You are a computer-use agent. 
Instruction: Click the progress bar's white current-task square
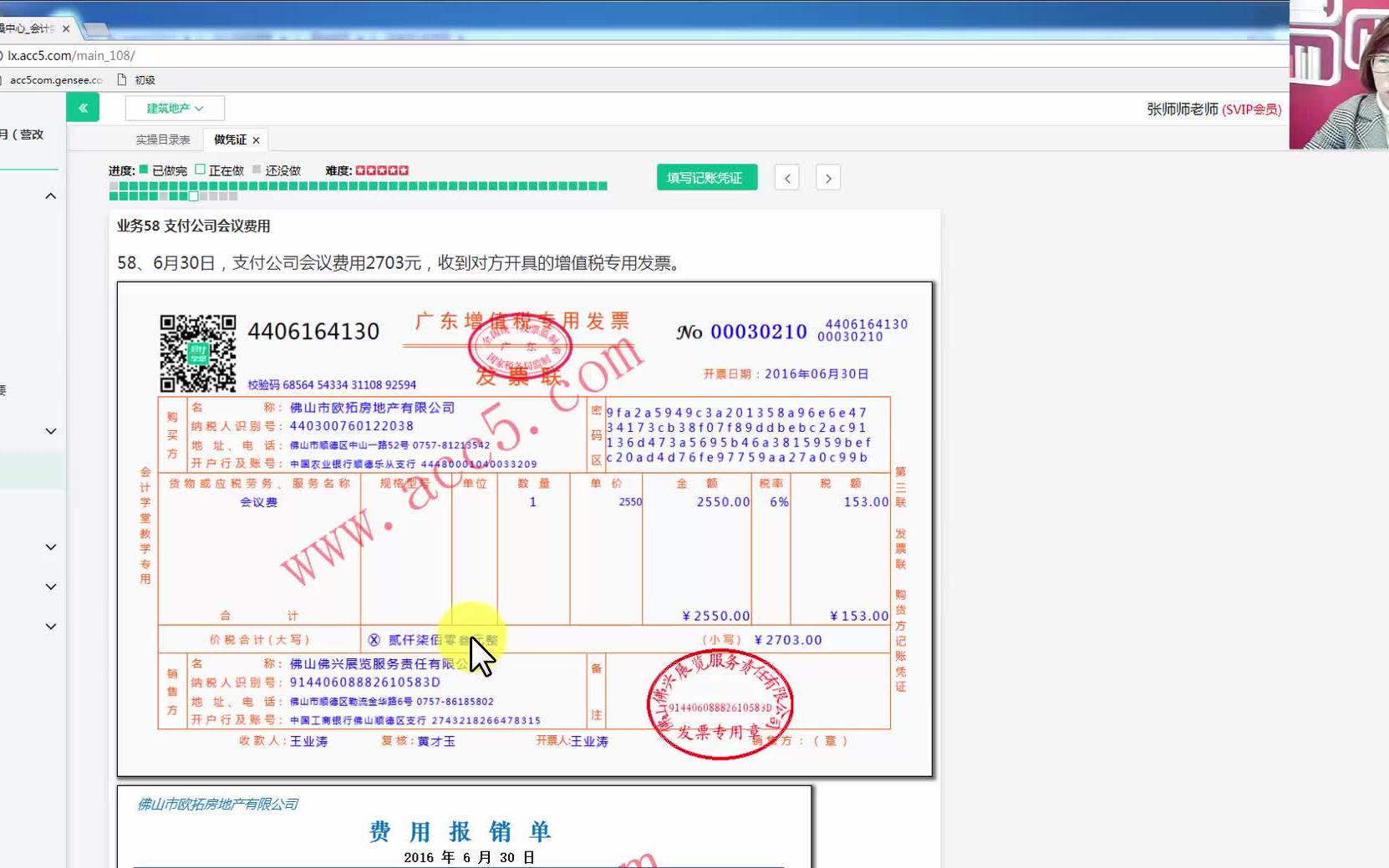[194, 196]
